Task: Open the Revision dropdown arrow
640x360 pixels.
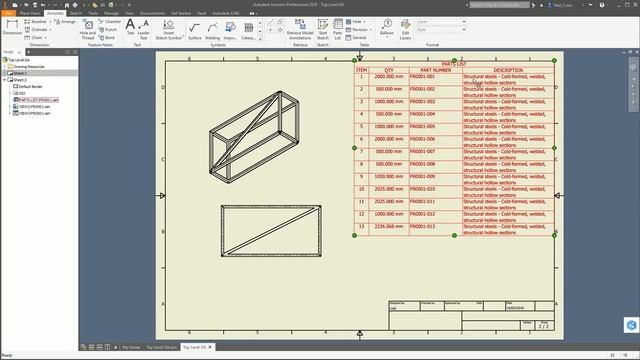Action: [371, 29]
